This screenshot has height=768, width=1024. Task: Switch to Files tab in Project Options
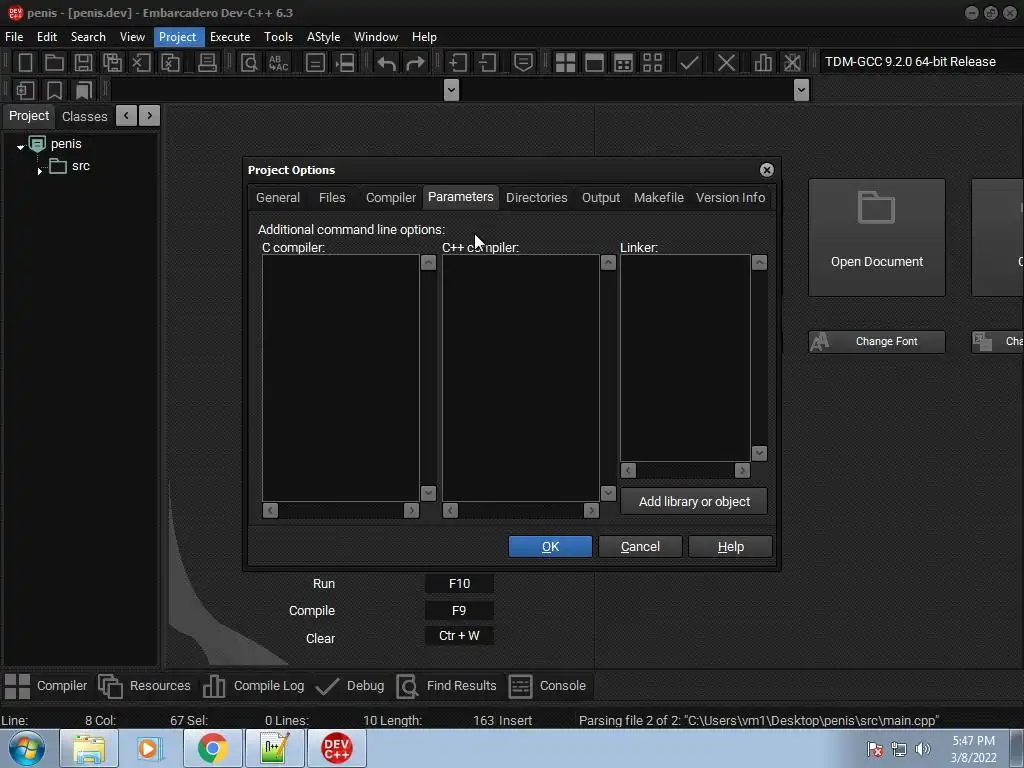pyautogui.click(x=332, y=197)
